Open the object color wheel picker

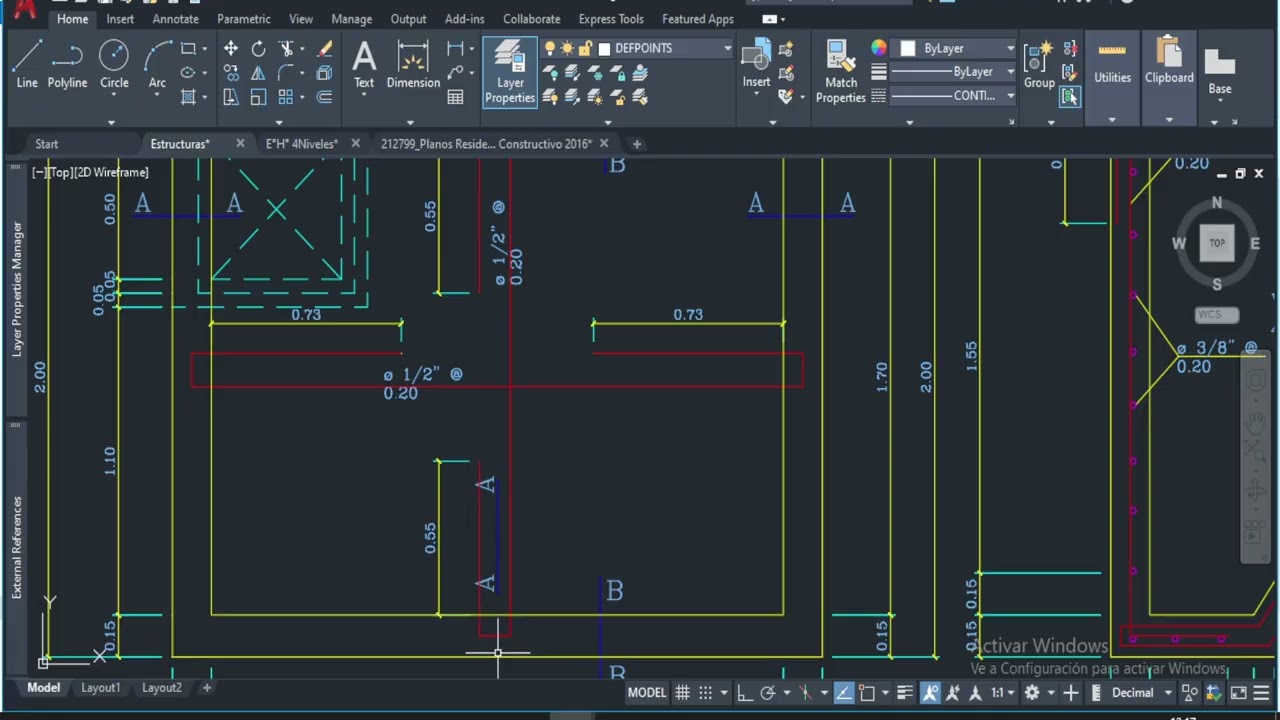pyautogui.click(x=878, y=48)
